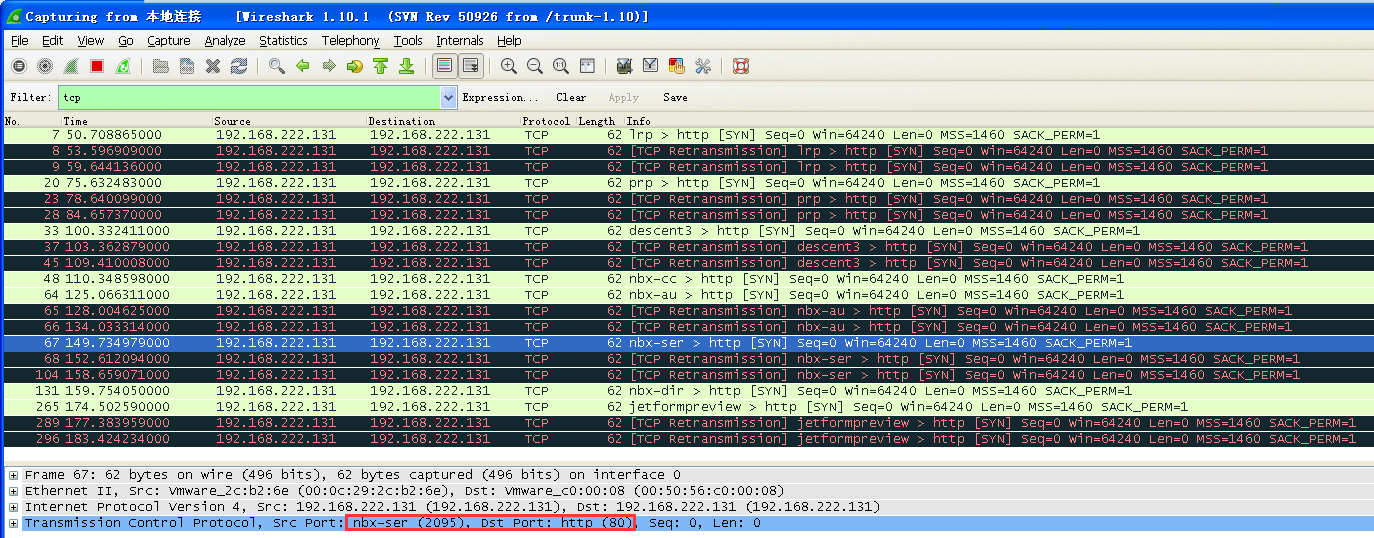Image resolution: width=1374 pixels, height=538 pixels.
Task: Close this capture file icon
Action: pos(213,66)
